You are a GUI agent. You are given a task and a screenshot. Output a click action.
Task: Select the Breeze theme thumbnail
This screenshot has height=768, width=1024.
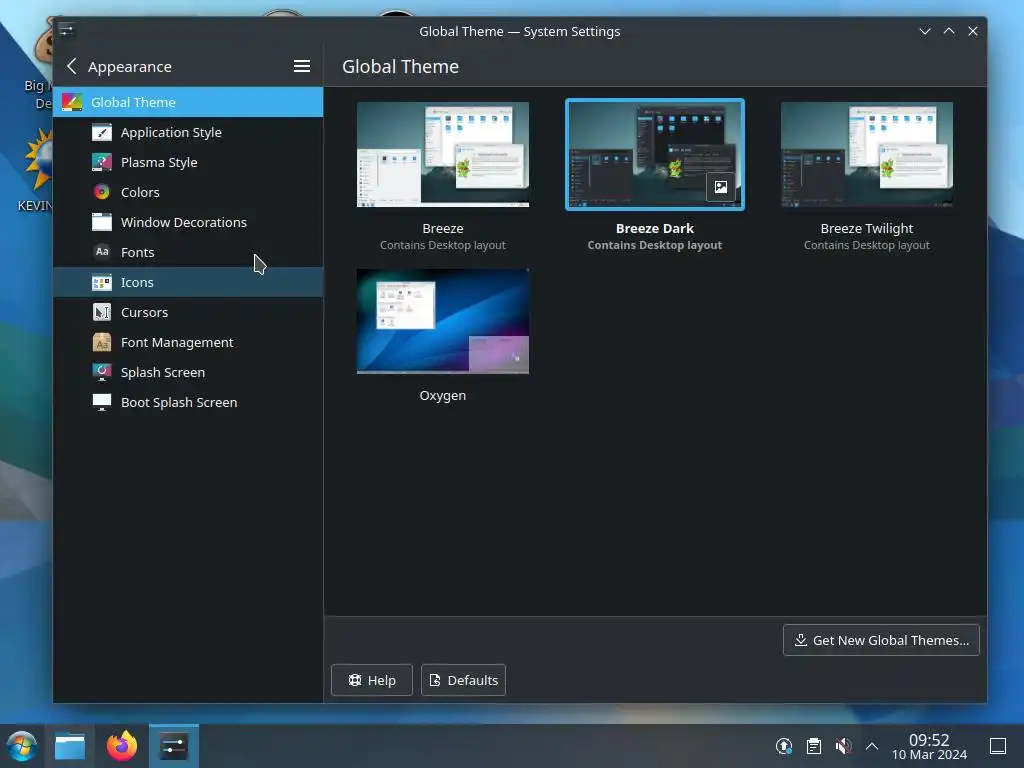[x=443, y=155]
